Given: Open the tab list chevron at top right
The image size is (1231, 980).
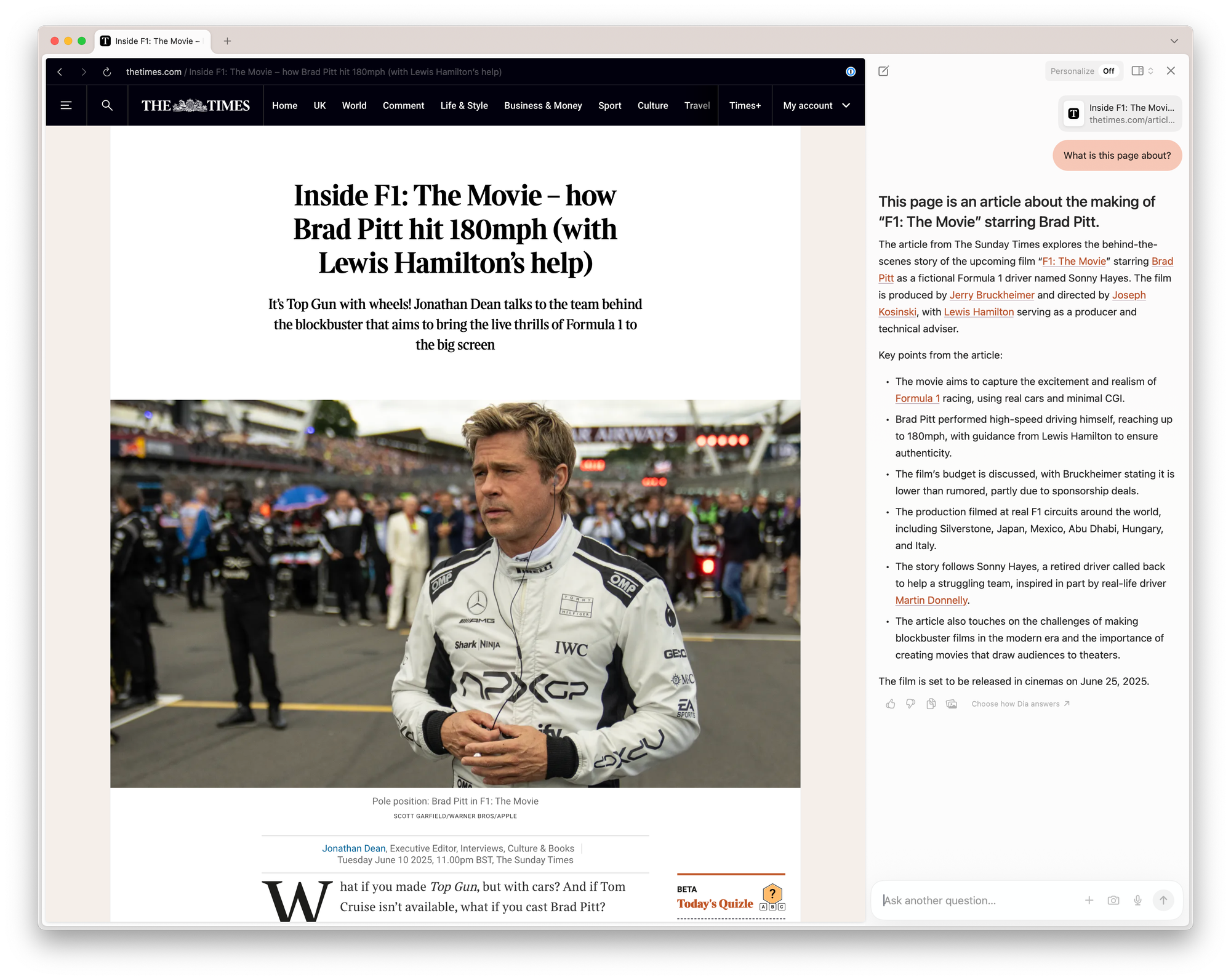Looking at the screenshot, I should (x=1174, y=41).
